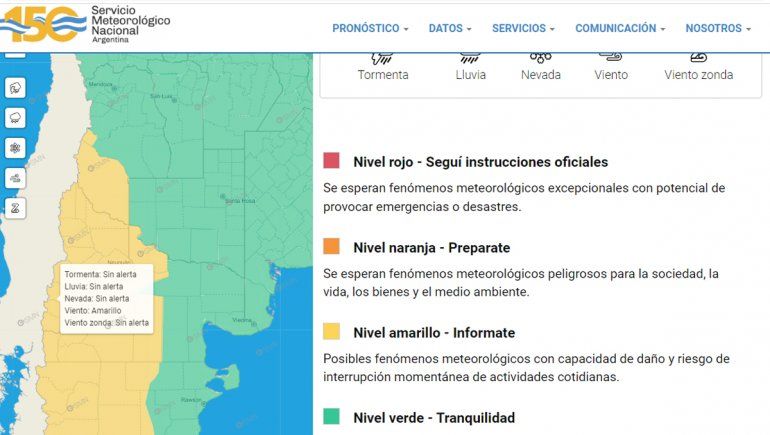770x435 pixels.
Task: Expand the Comunicación menu
Action: 620,29
